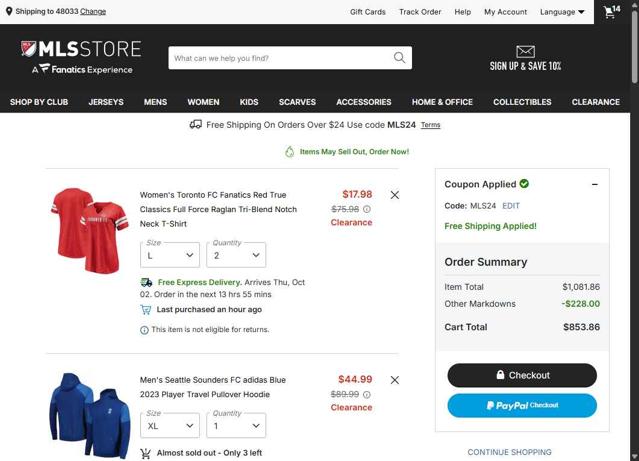Collapse the Coupon Applied section
639x461 pixels.
coord(595,184)
